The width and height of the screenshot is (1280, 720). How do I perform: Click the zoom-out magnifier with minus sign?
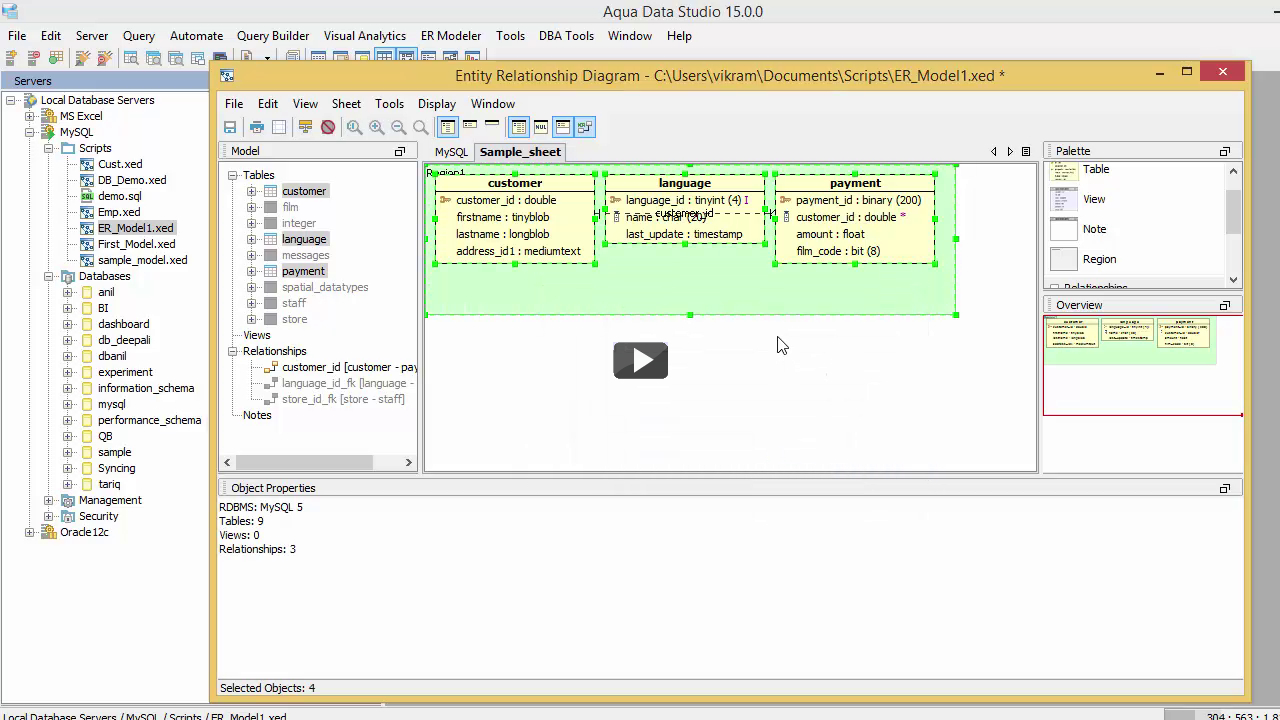coord(399,127)
